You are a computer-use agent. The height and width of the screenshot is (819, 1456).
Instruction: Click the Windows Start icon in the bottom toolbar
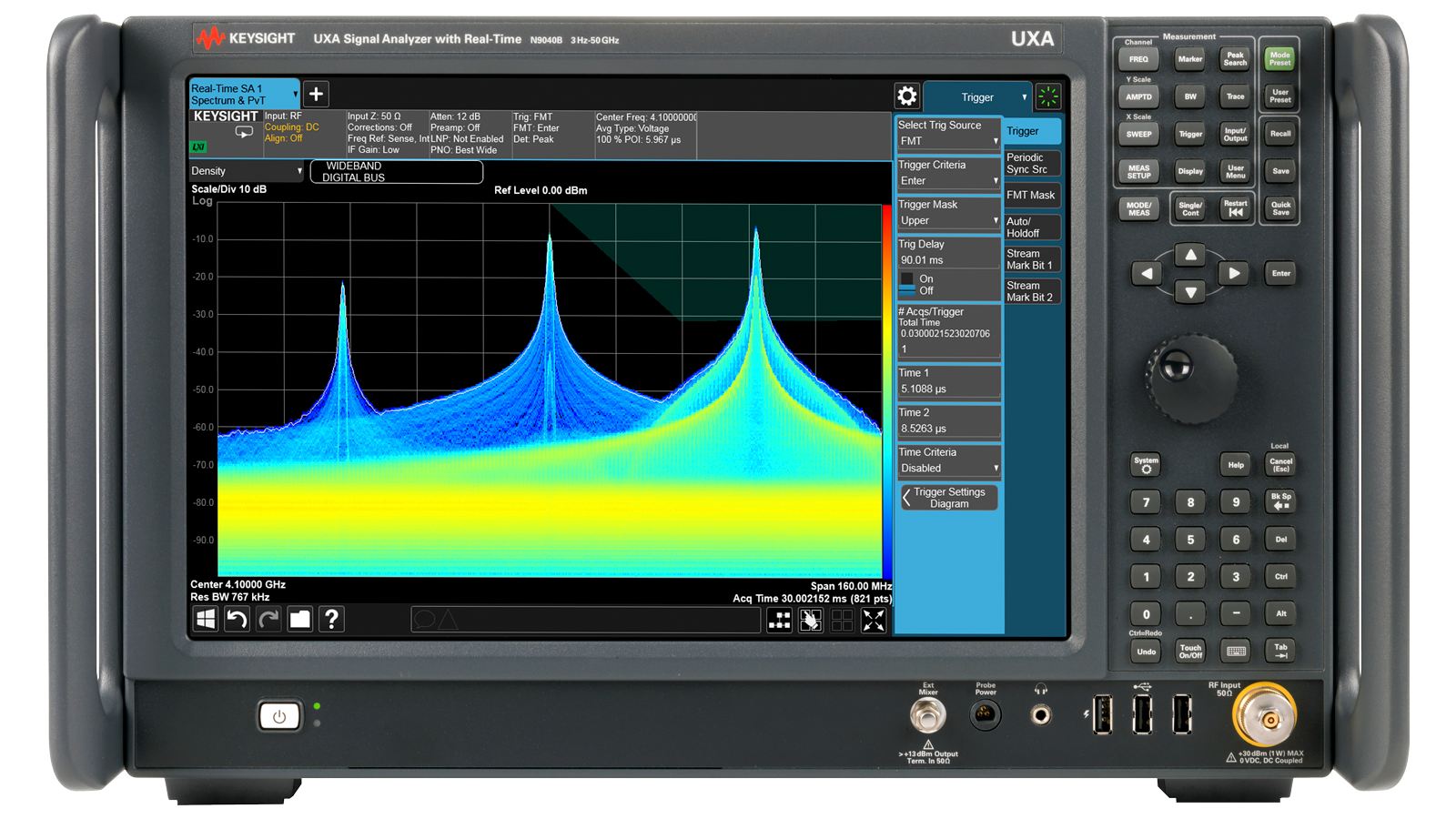205,620
